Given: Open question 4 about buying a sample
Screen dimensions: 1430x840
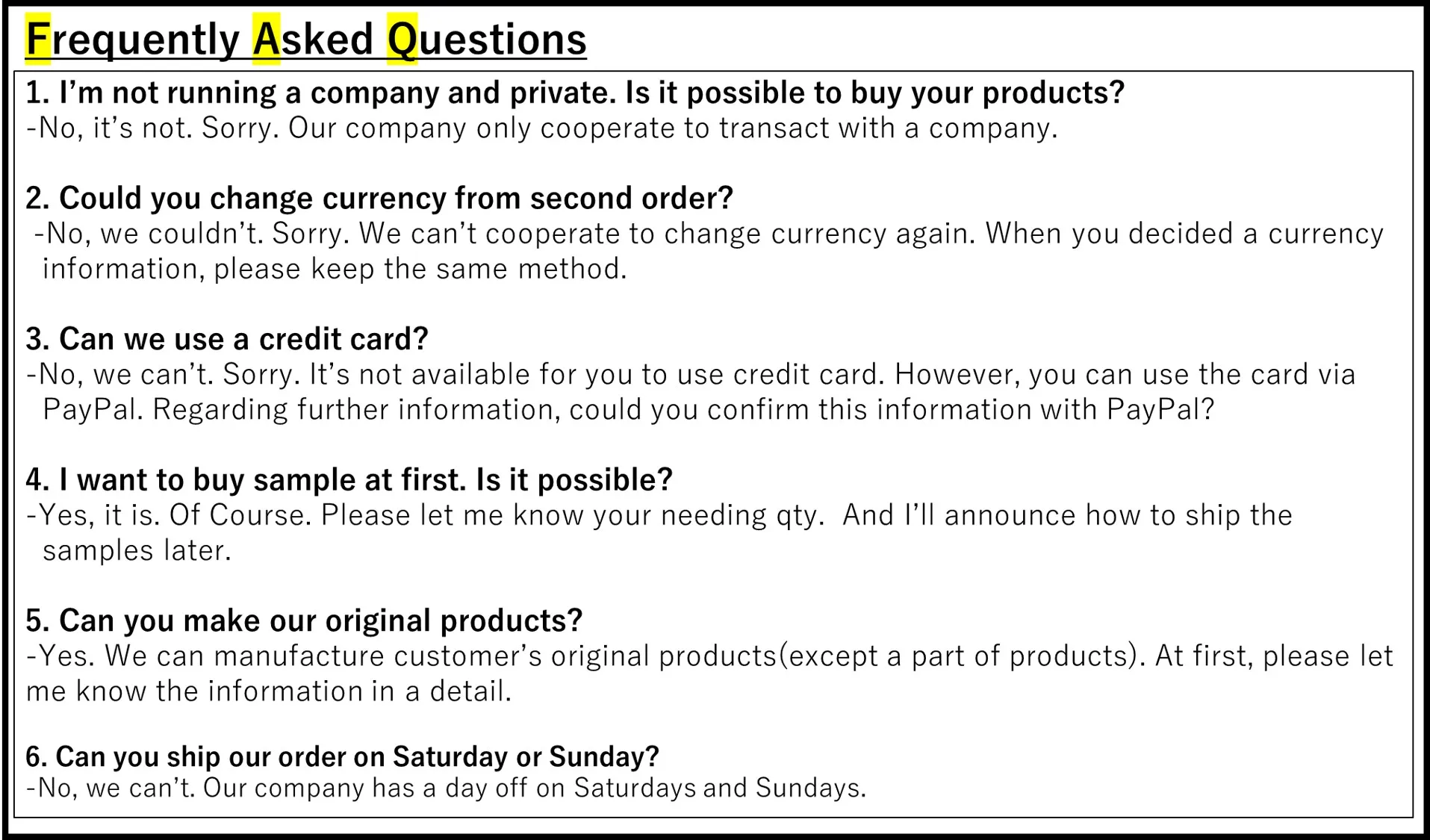Looking at the screenshot, I should click(349, 479).
